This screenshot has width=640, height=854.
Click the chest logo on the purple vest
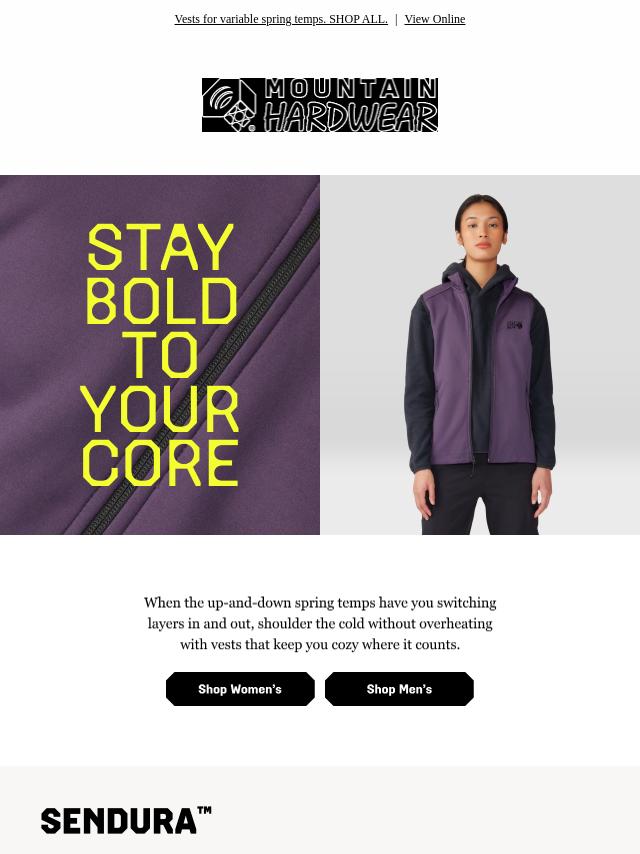pyautogui.click(x=515, y=325)
